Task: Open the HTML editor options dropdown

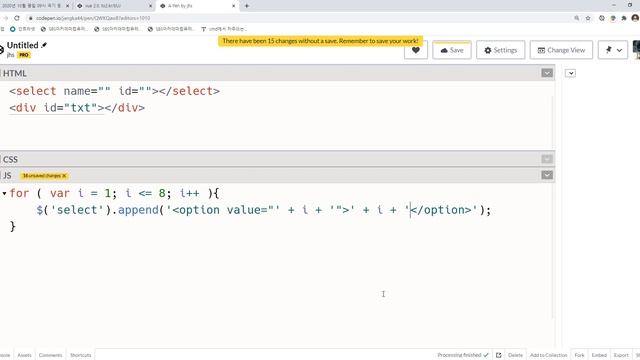Action: coord(547,73)
